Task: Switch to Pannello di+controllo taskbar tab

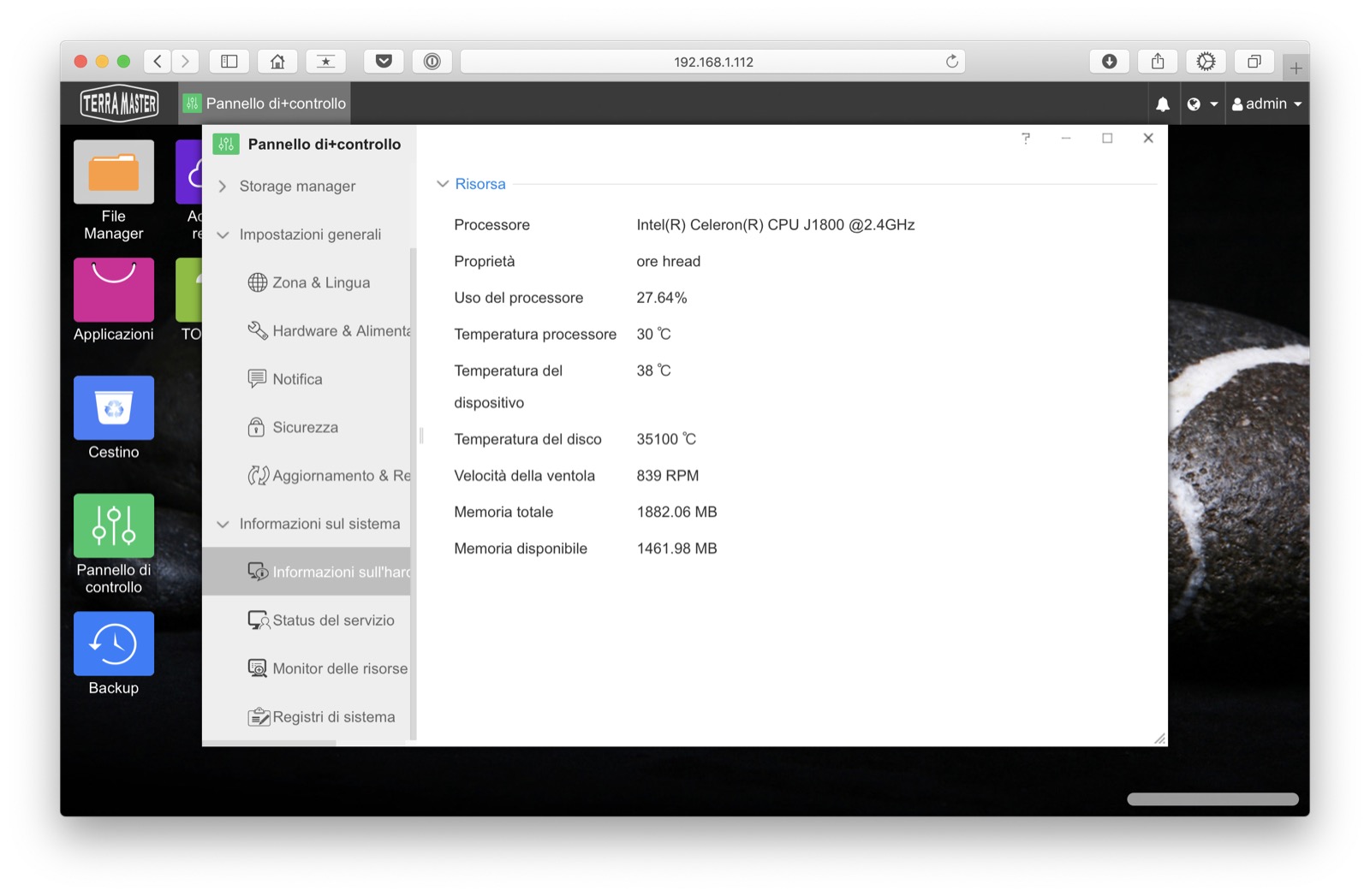Action: pyautogui.click(x=265, y=104)
